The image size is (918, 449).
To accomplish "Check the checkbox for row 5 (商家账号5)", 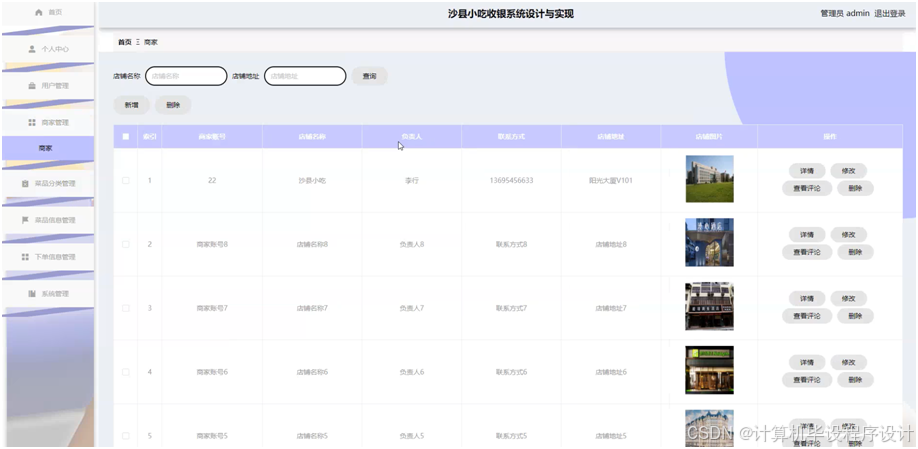I will click(x=125, y=436).
